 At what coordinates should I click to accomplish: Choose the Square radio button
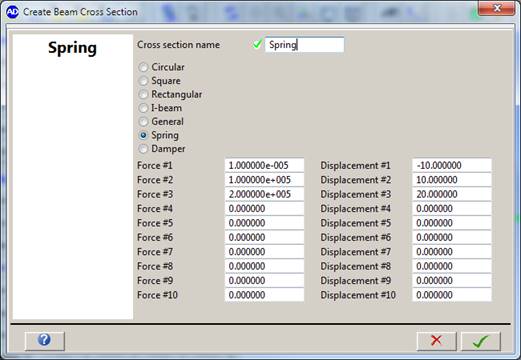(143, 81)
